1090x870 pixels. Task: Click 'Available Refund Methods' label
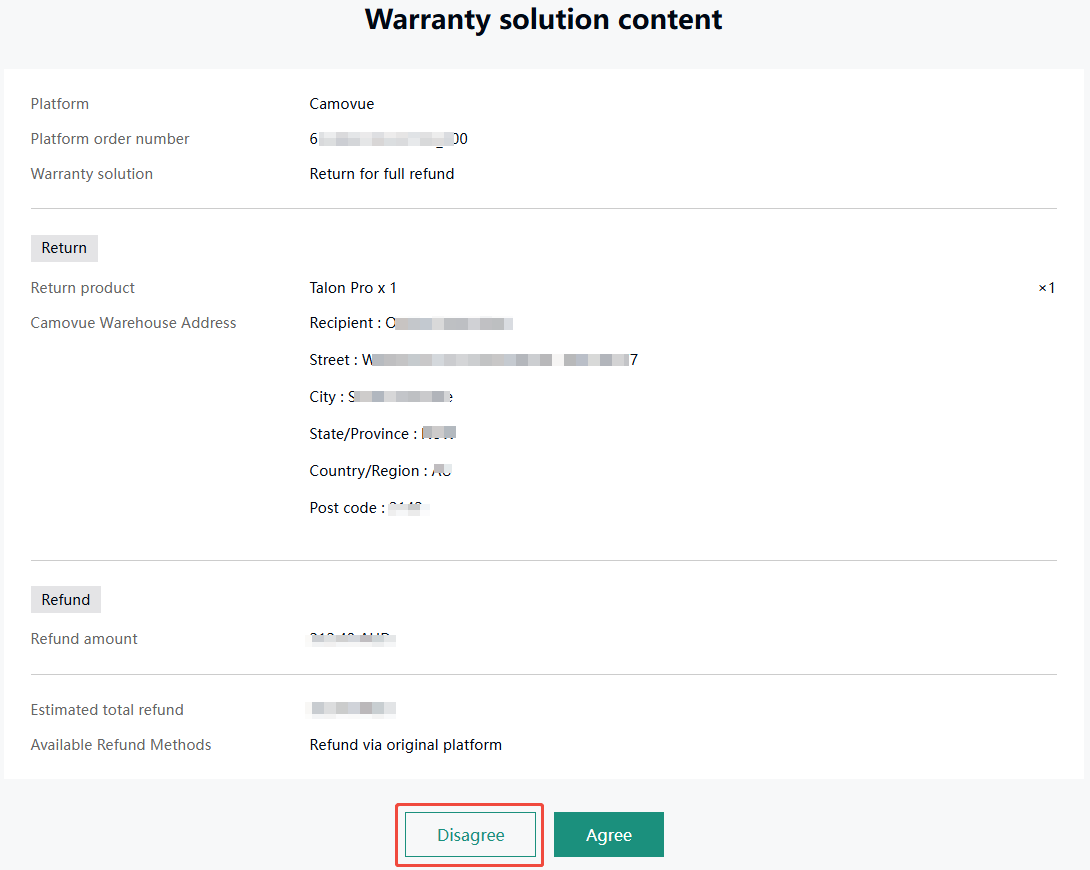(x=121, y=745)
